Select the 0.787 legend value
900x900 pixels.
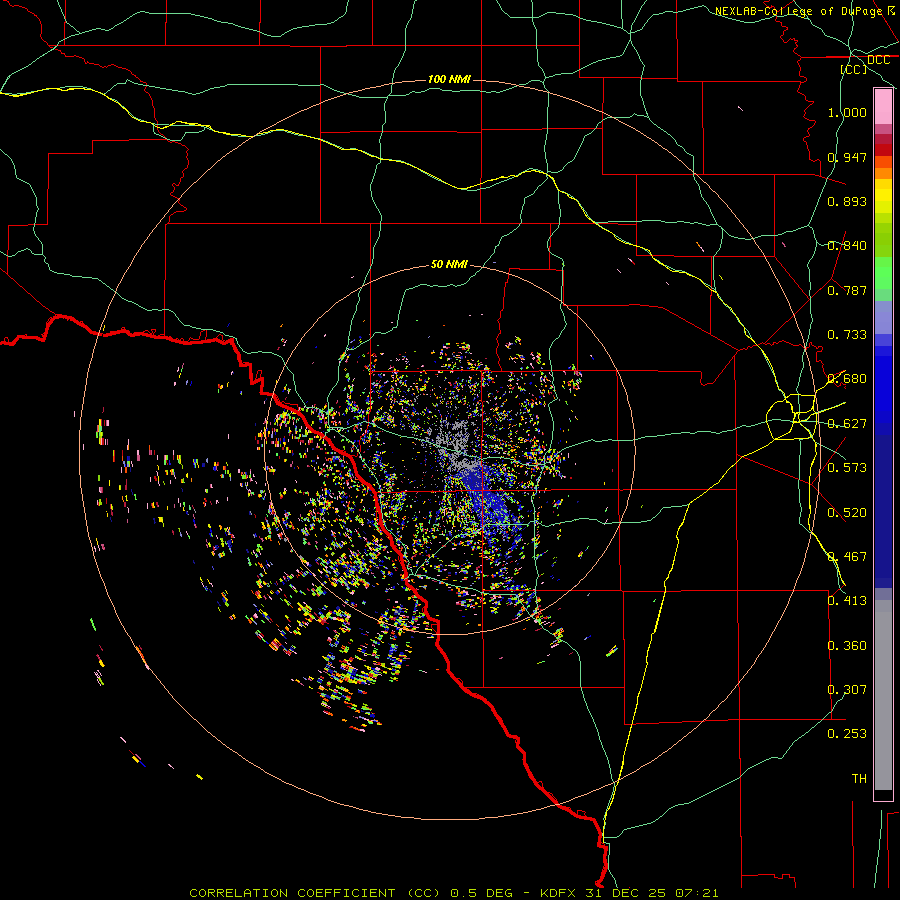pos(847,290)
